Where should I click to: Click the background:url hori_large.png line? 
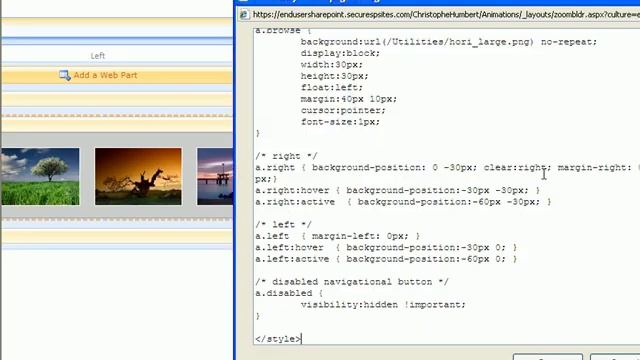click(x=449, y=42)
